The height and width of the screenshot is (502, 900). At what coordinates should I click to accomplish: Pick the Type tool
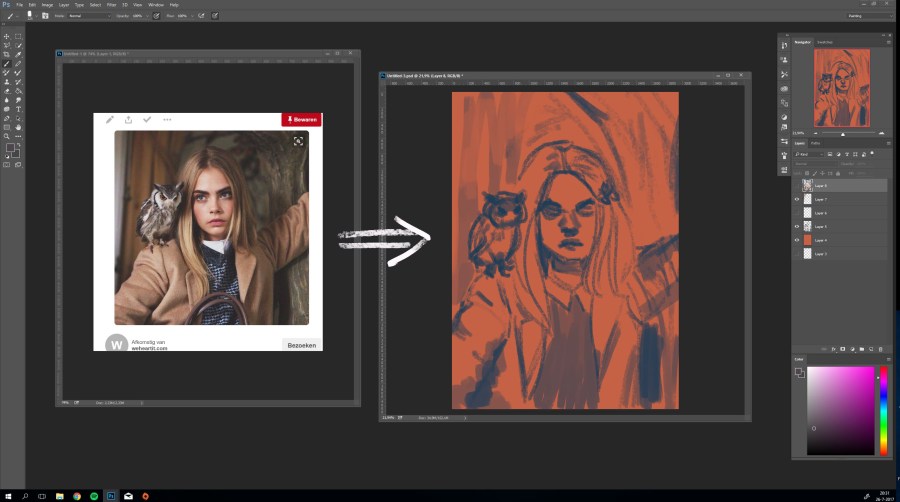[x=18, y=109]
